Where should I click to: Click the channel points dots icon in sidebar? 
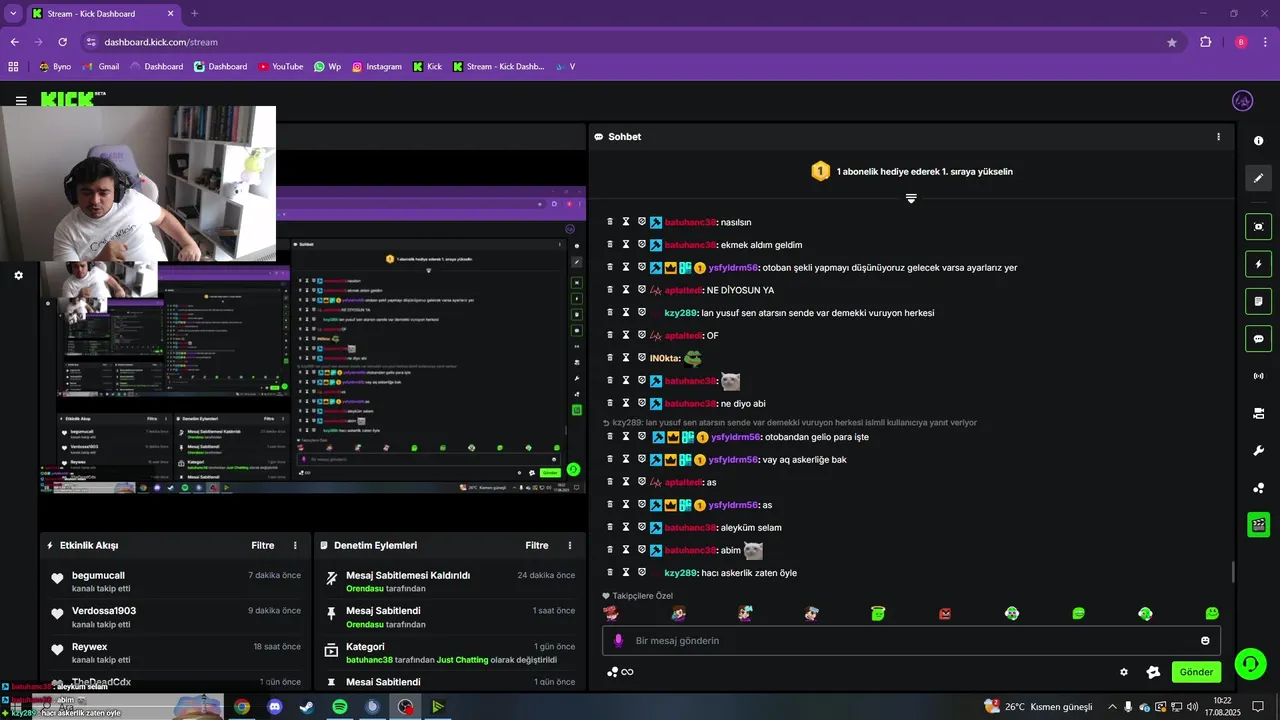click(1258, 488)
